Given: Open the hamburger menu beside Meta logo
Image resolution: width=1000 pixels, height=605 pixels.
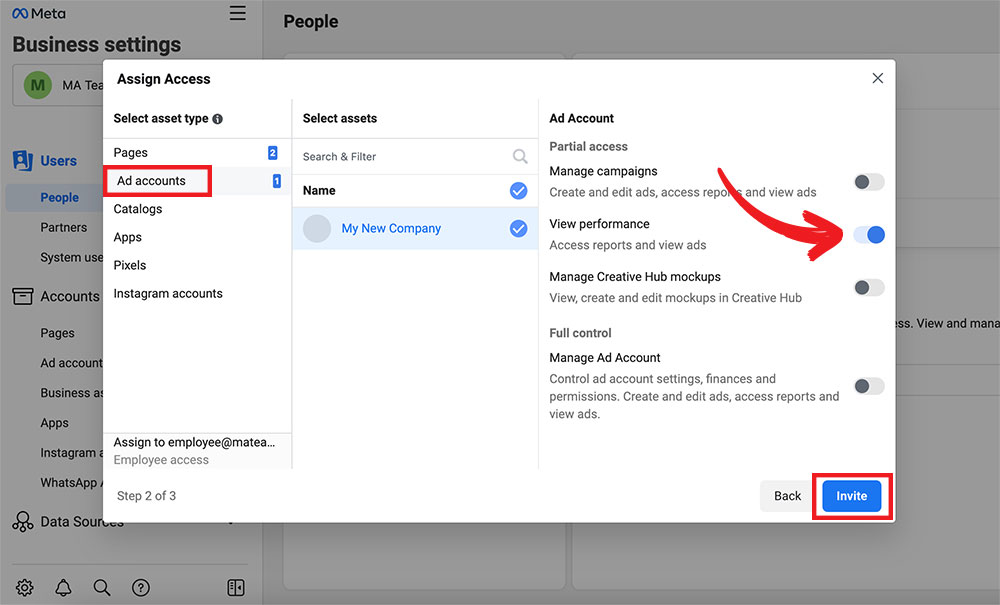Looking at the screenshot, I should [237, 13].
